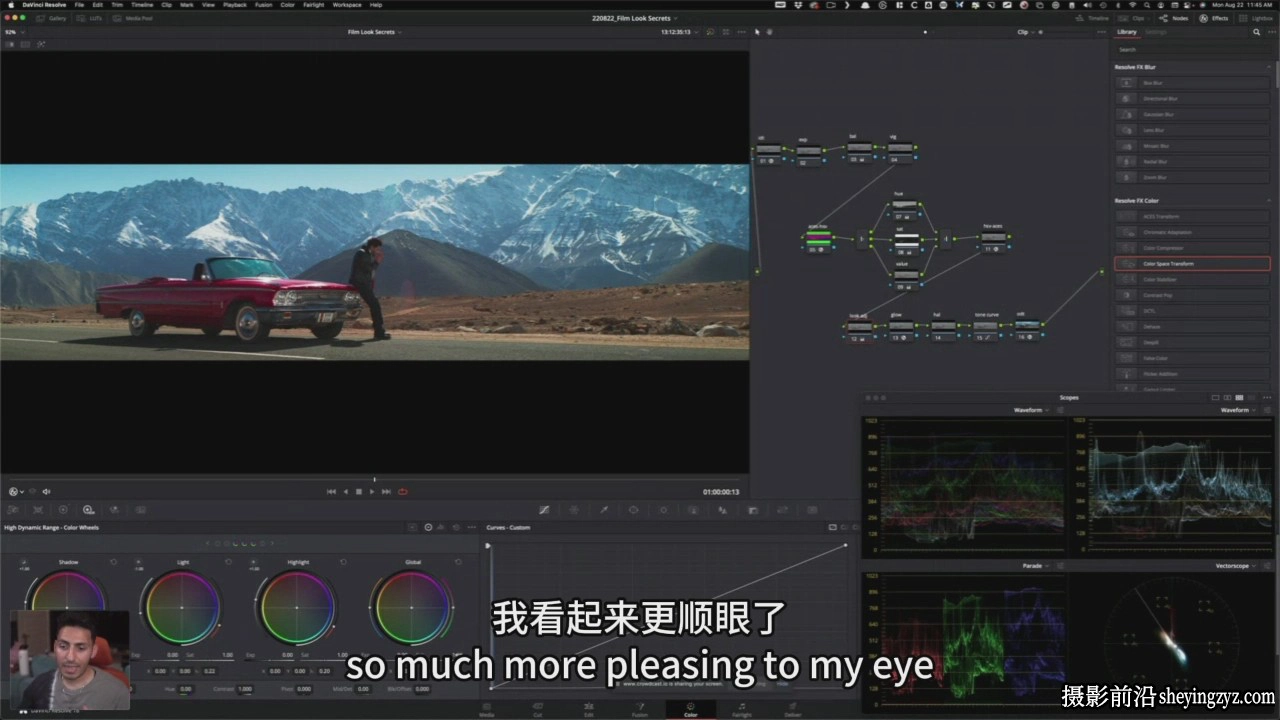Toggle the Nodes editor panel
The height and width of the screenshot is (720, 1280).
click(1174, 18)
